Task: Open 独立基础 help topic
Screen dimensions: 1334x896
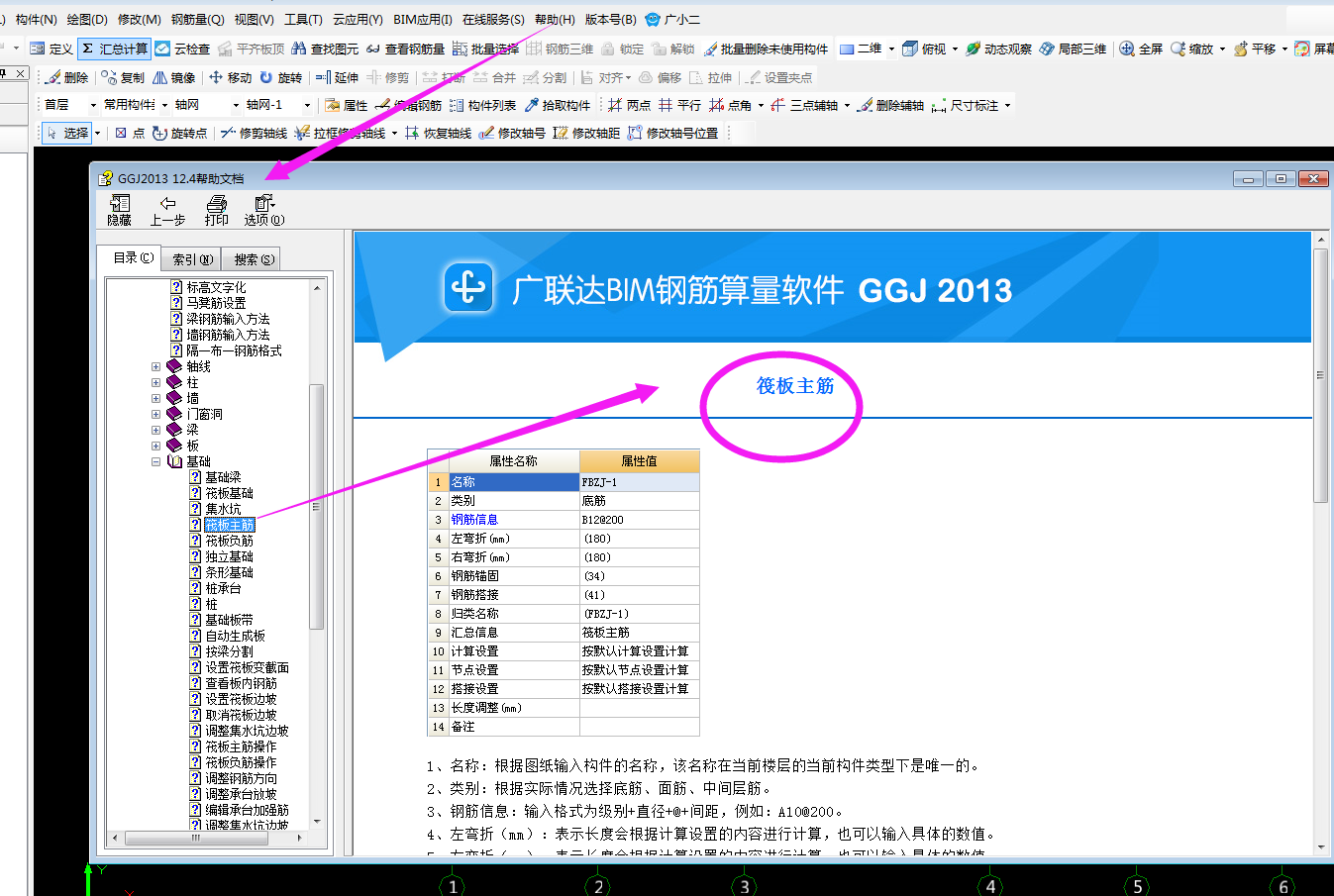Action: (x=229, y=556)
